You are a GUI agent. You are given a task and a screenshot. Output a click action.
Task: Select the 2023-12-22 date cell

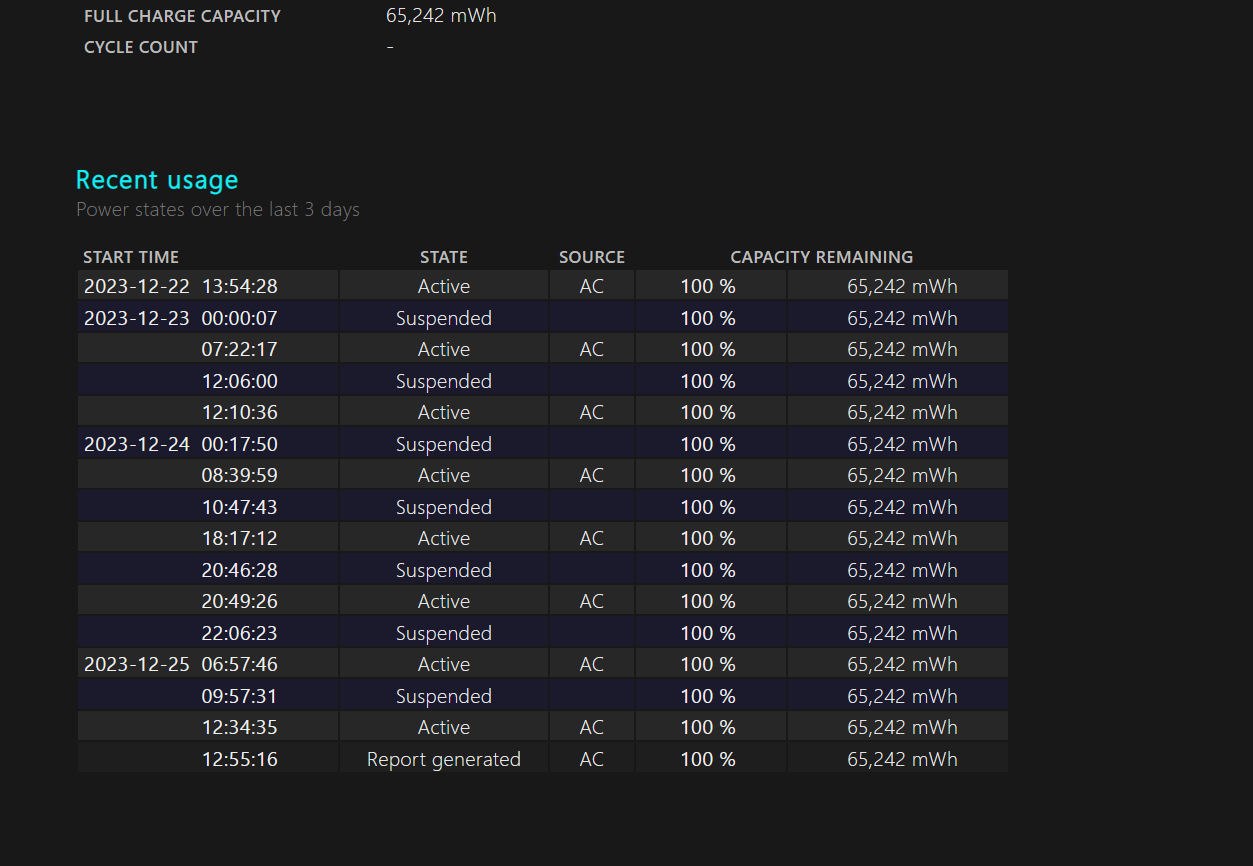click(x=136, y=286)
